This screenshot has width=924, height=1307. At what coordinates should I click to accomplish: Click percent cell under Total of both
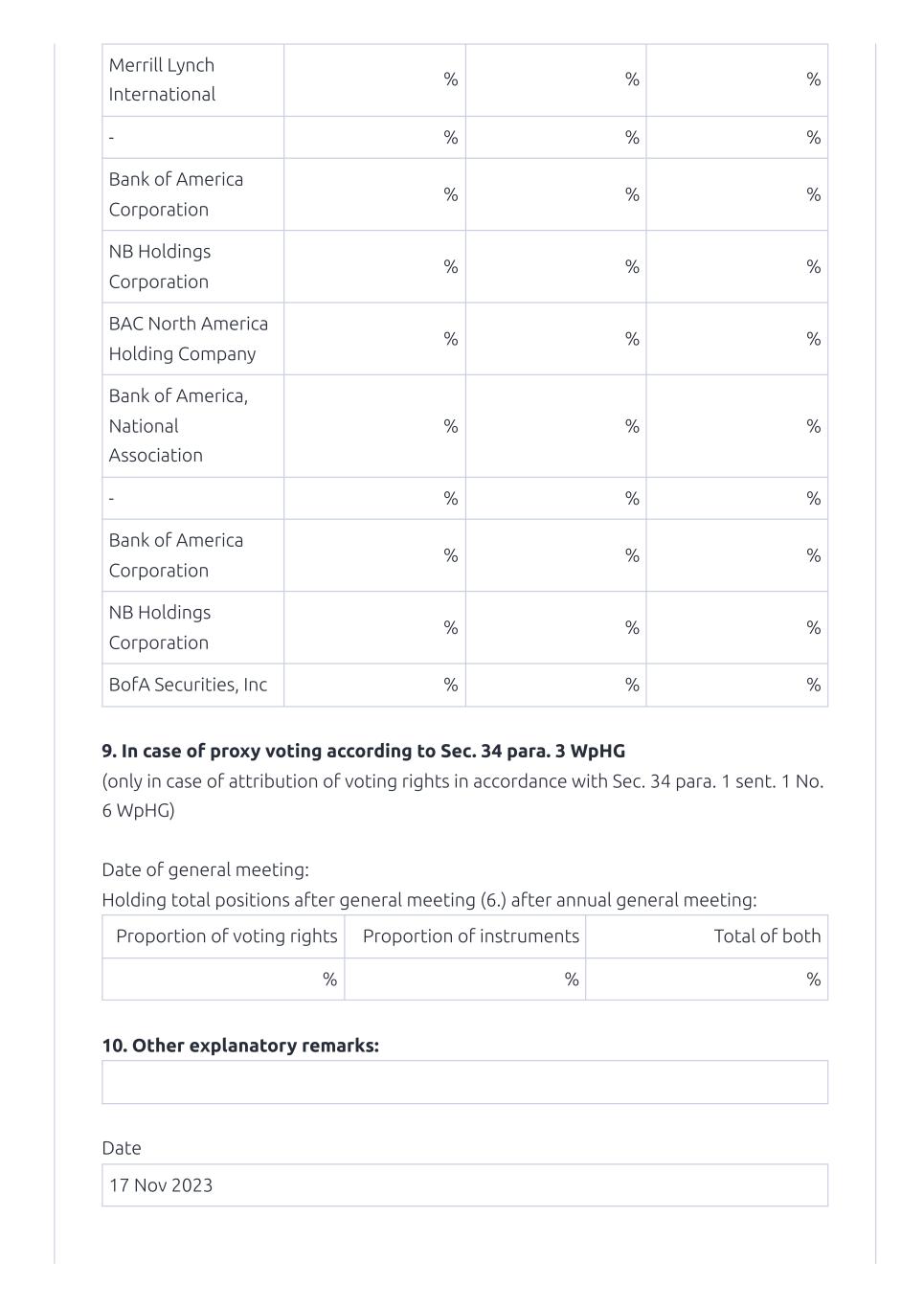[x=707, y=980]
